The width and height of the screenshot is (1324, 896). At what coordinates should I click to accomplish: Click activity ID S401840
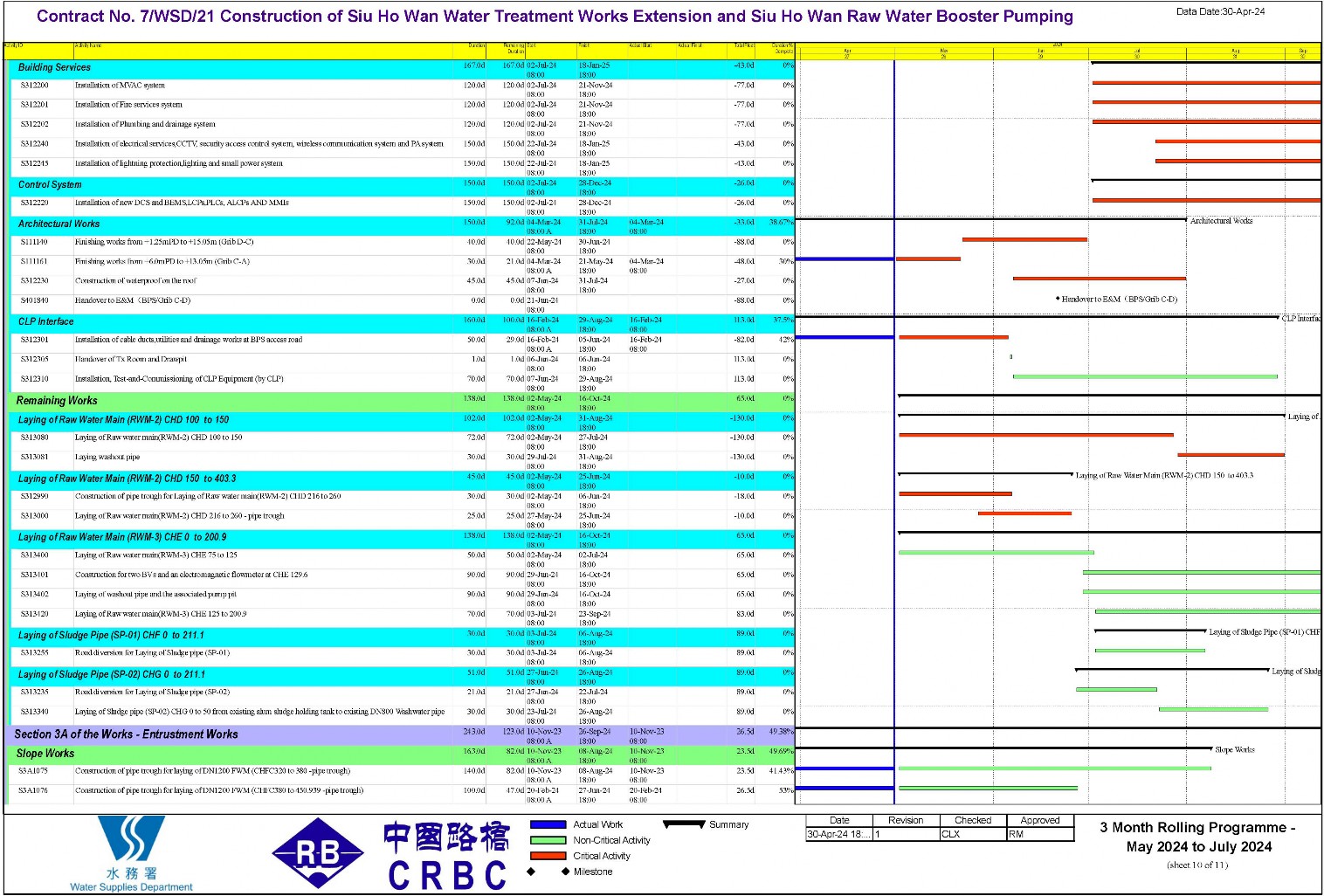35,300
